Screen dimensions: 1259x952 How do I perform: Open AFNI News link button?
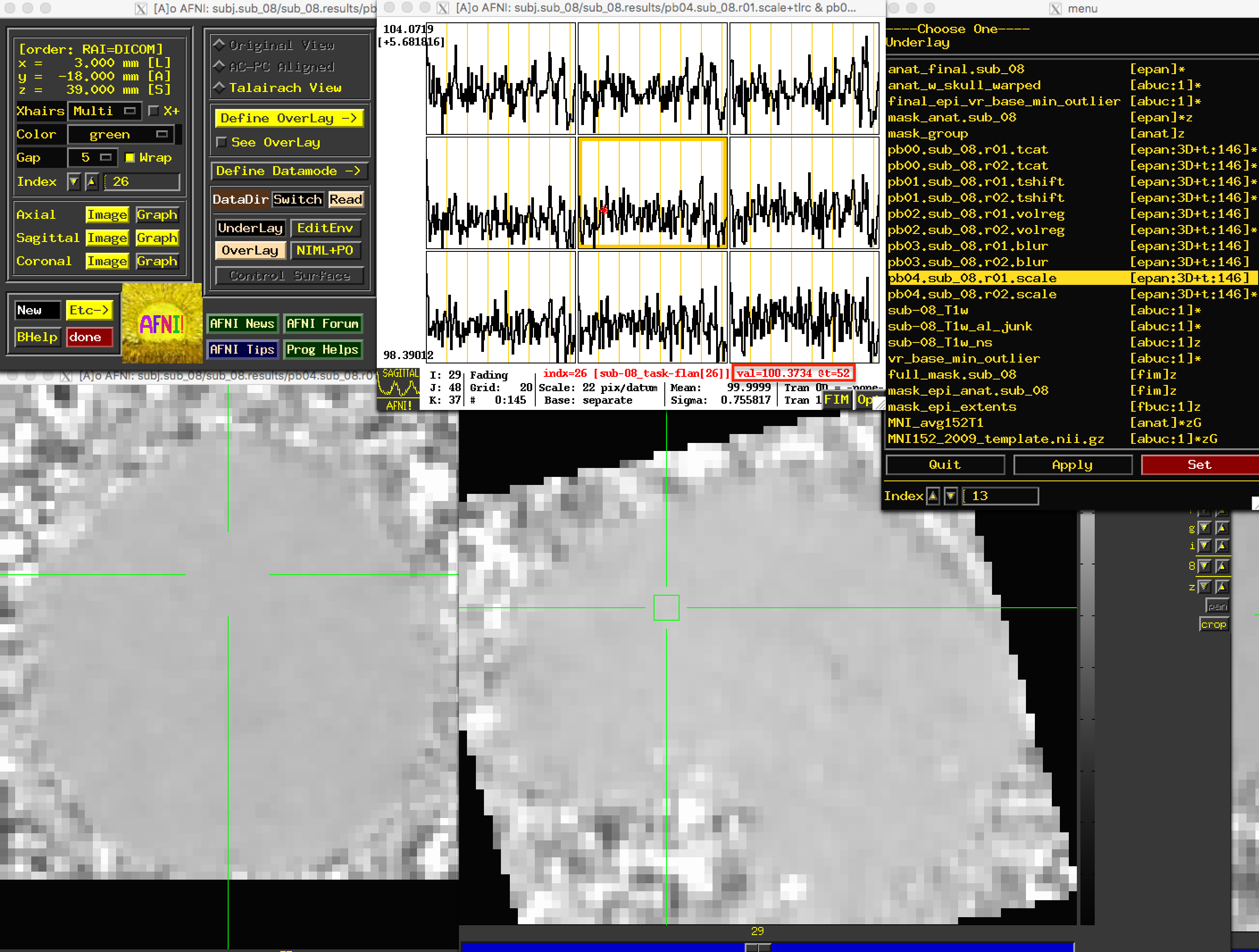coord(242,323)
